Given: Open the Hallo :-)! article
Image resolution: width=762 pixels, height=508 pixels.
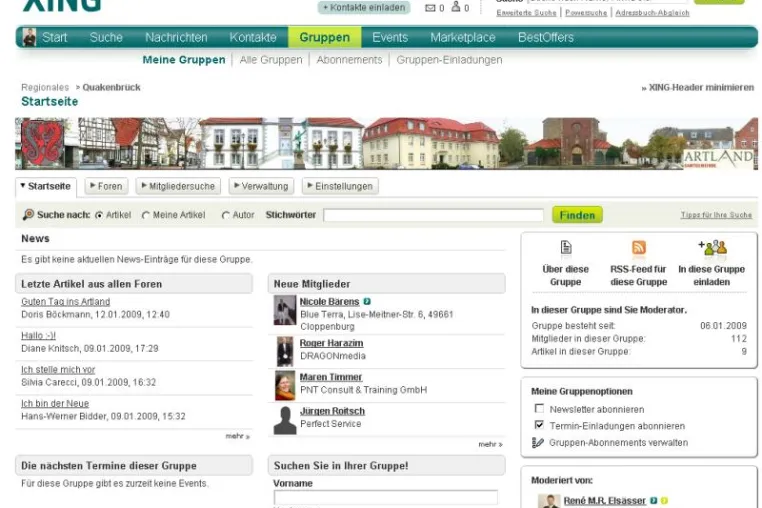Looking at the screenshot, I should click(38, 335).
